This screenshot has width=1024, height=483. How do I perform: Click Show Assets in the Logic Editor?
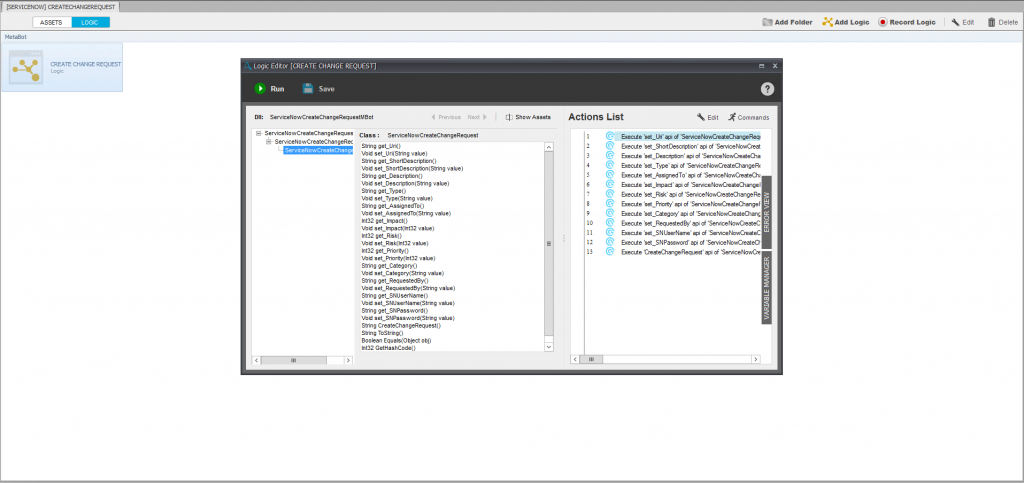(x=529, y=117)
